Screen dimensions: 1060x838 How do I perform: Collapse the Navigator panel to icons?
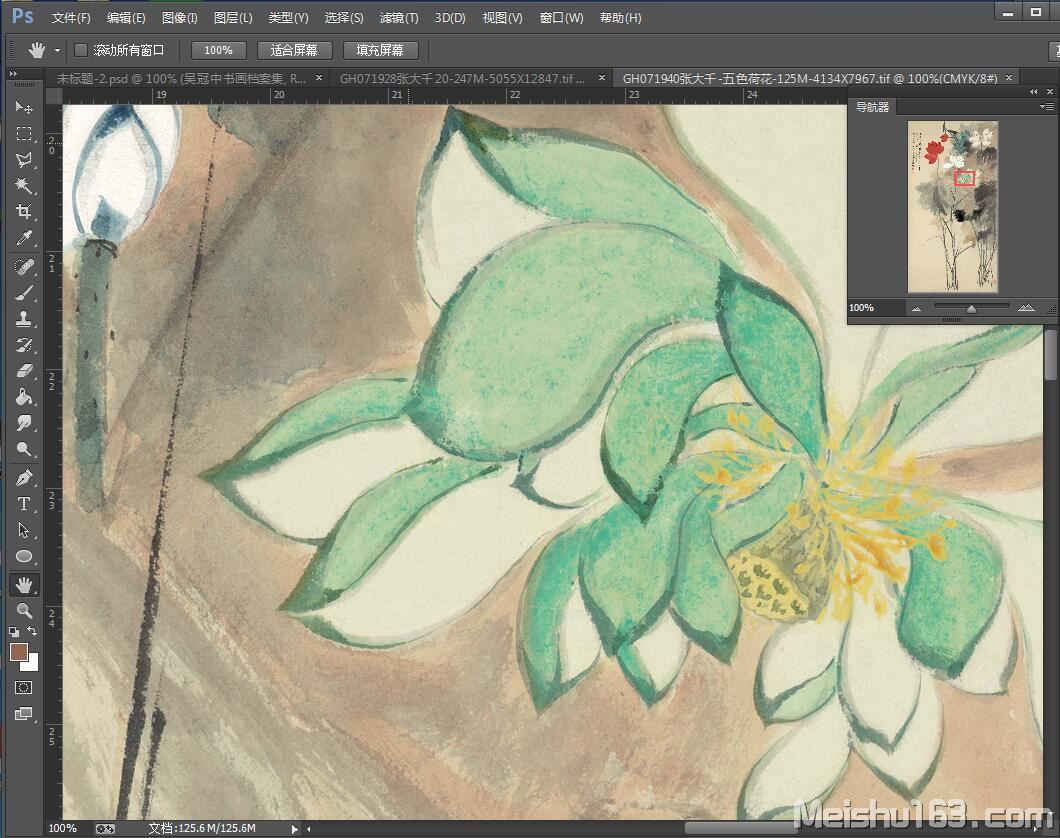click(1034, 91)
